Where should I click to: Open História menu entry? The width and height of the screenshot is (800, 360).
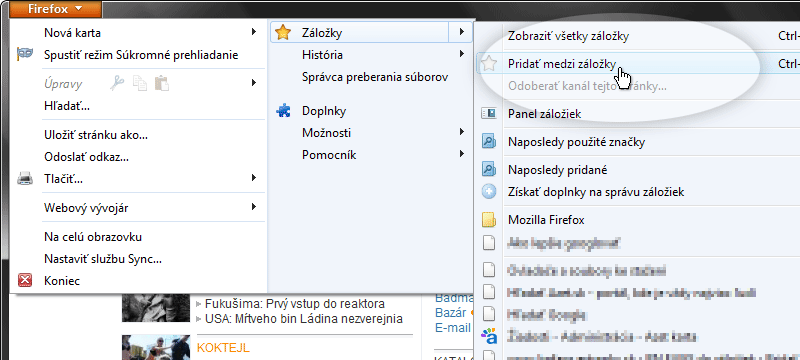322,55
